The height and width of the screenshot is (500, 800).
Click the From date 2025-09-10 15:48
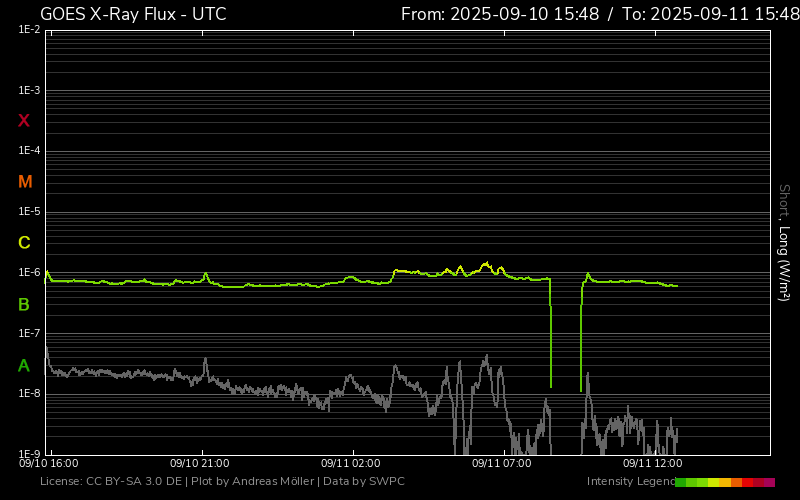pos(500,14)
